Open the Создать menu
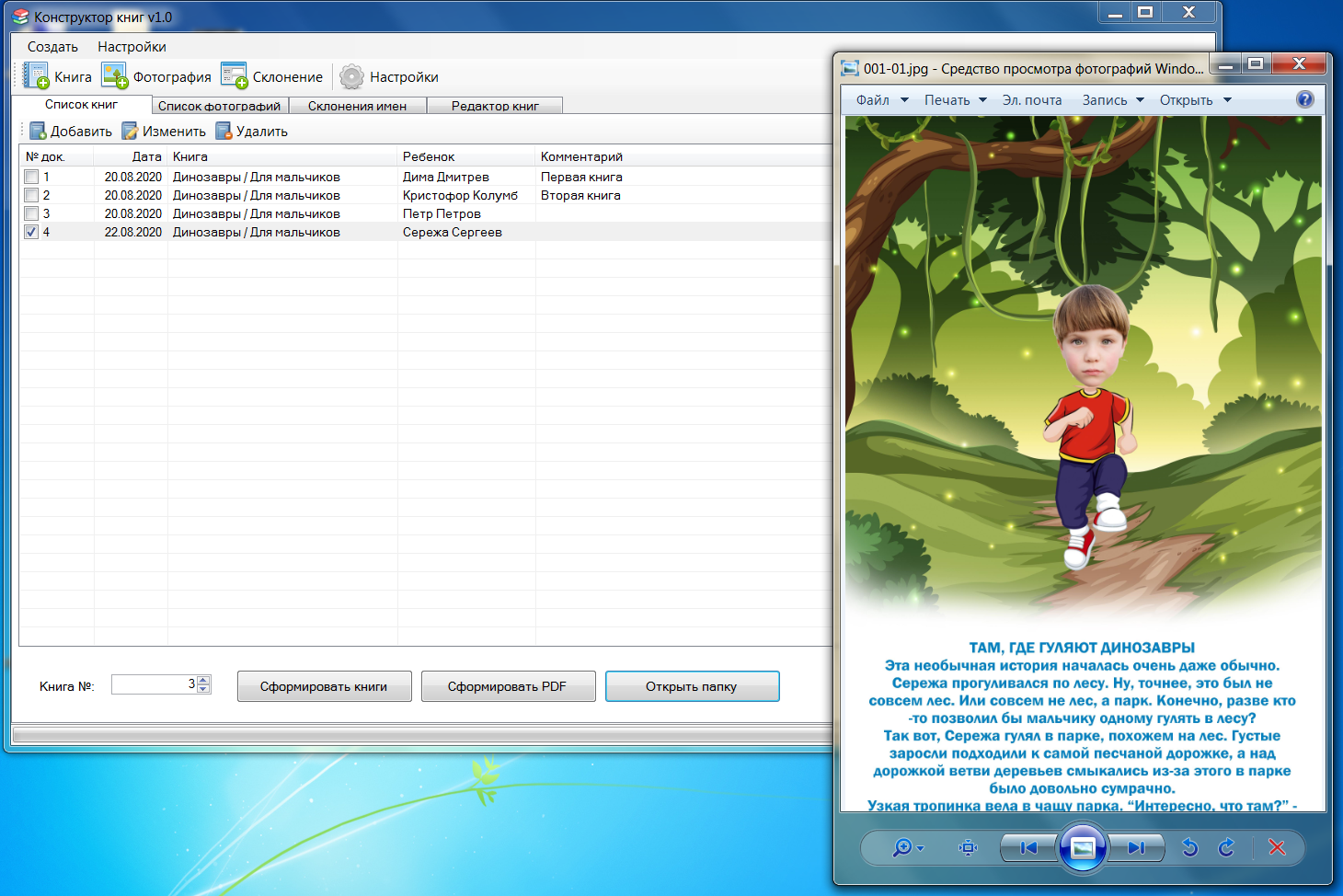The height and width of the screenshot is (896, 1343). click(52, 46)
